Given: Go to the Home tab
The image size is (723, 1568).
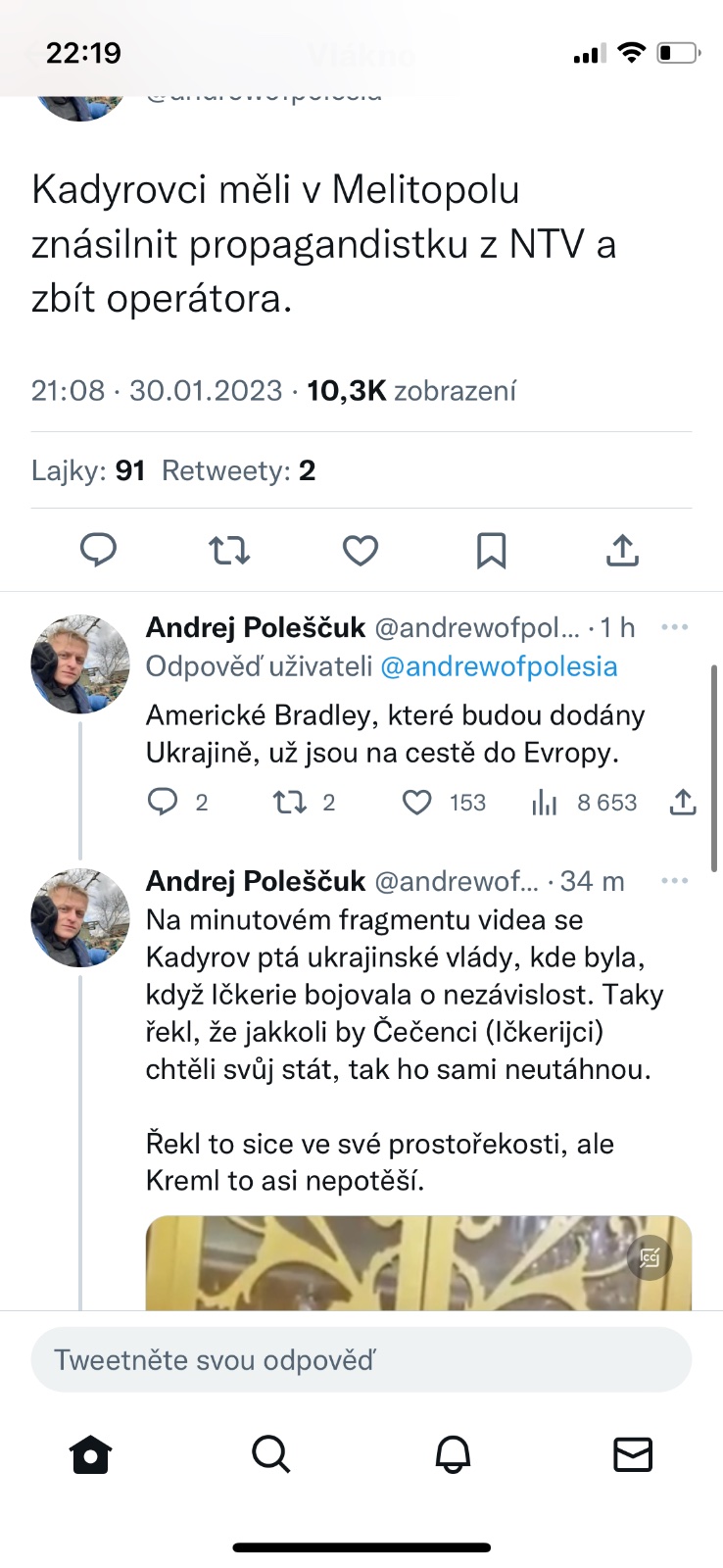Looking at the screenshot, I should click(91, 1455).
